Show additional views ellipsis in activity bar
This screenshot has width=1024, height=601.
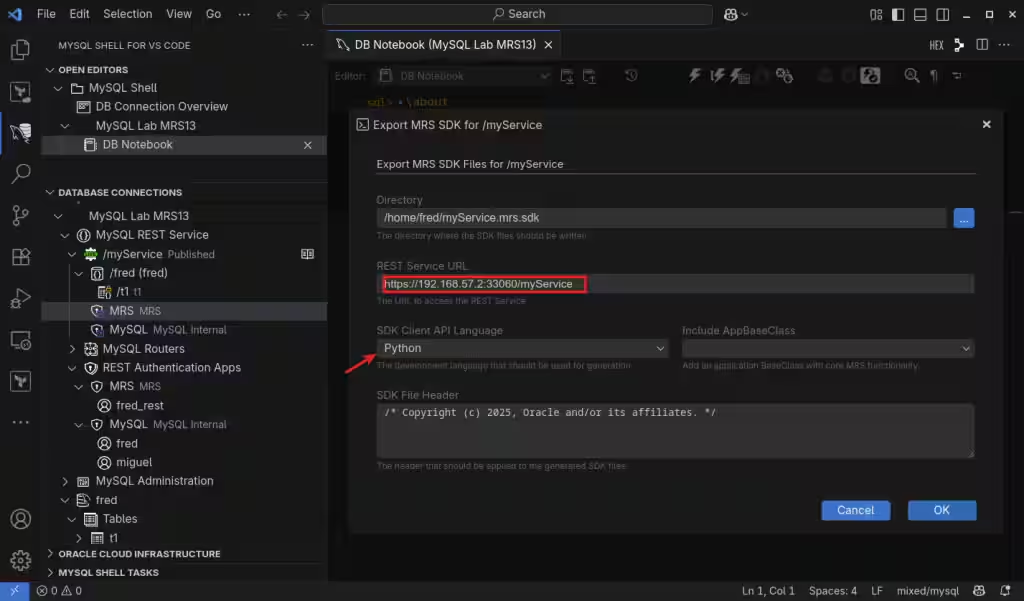[20, 422]
